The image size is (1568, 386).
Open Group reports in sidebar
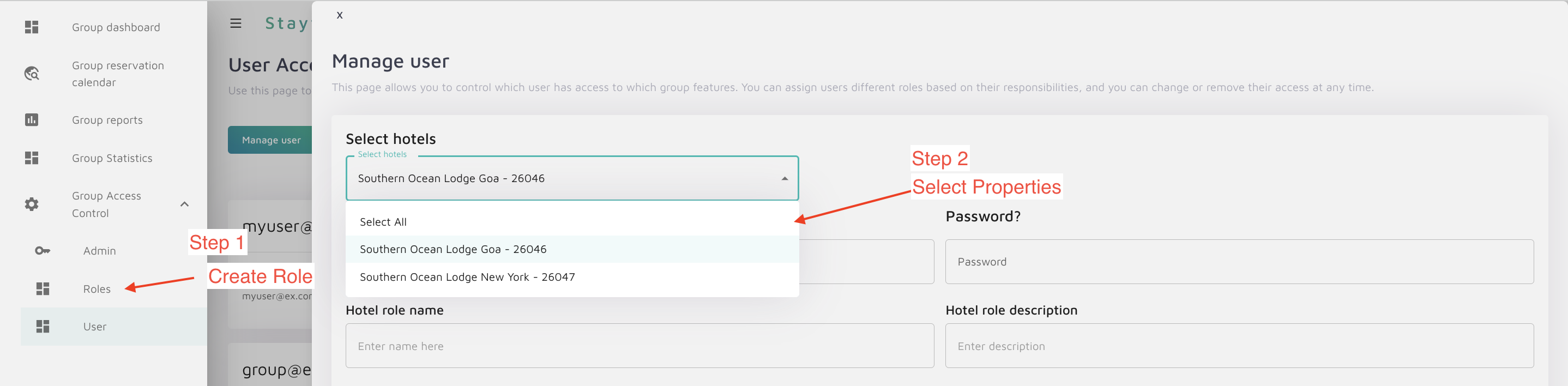point(107,120)
